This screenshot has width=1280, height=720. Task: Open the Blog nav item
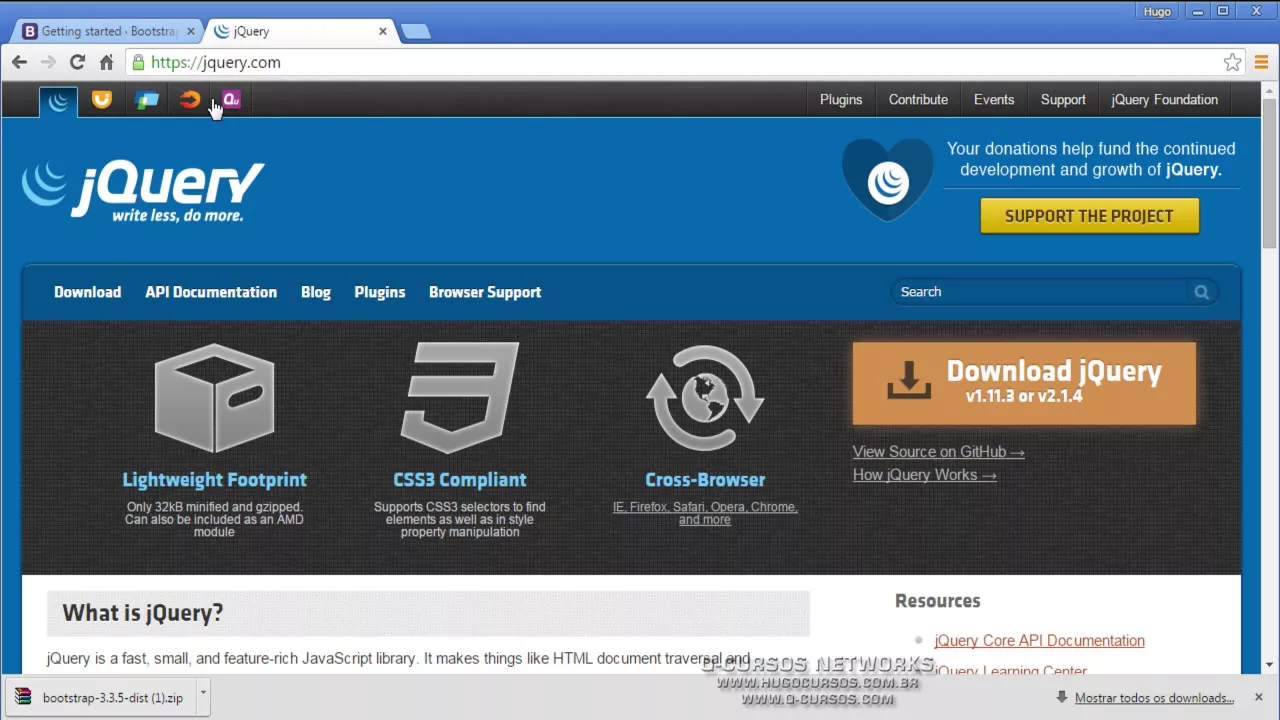(x=316, y=292)
